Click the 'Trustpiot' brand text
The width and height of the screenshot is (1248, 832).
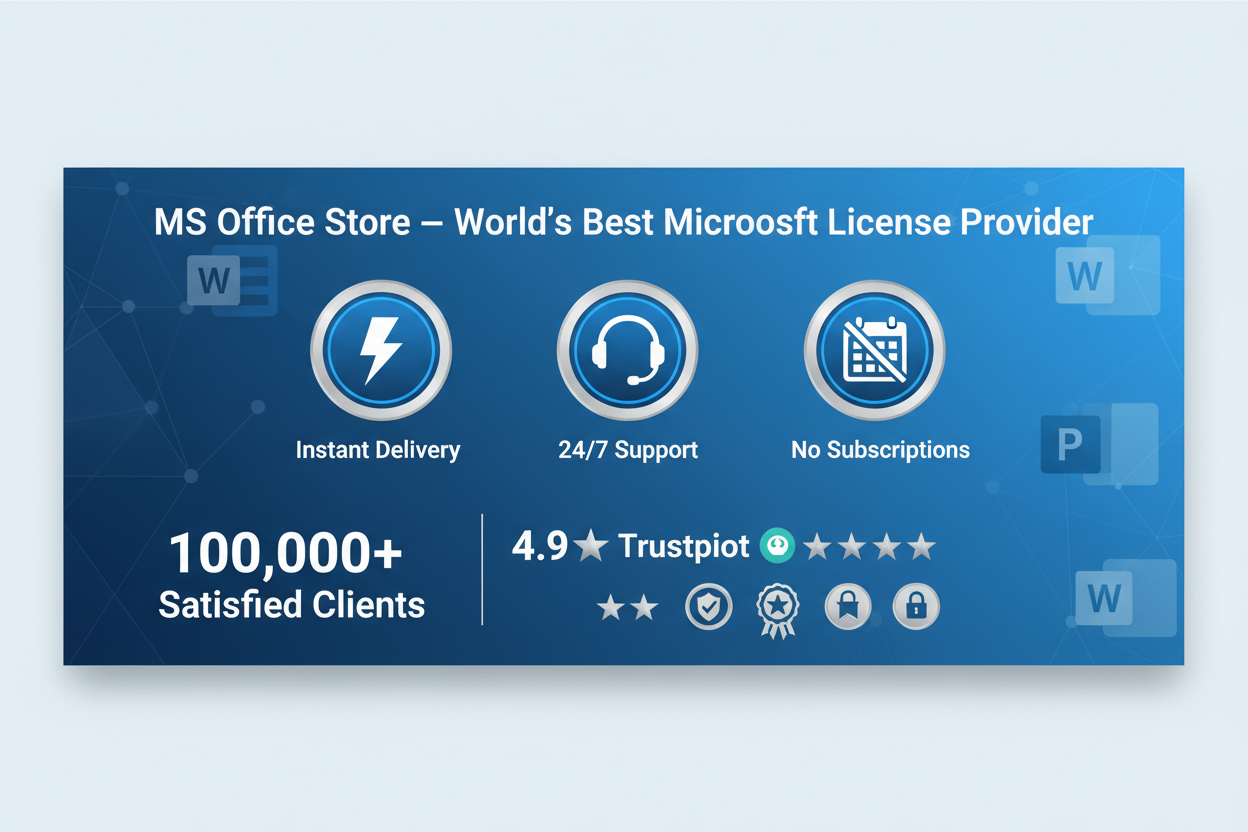tap(683, 546)
